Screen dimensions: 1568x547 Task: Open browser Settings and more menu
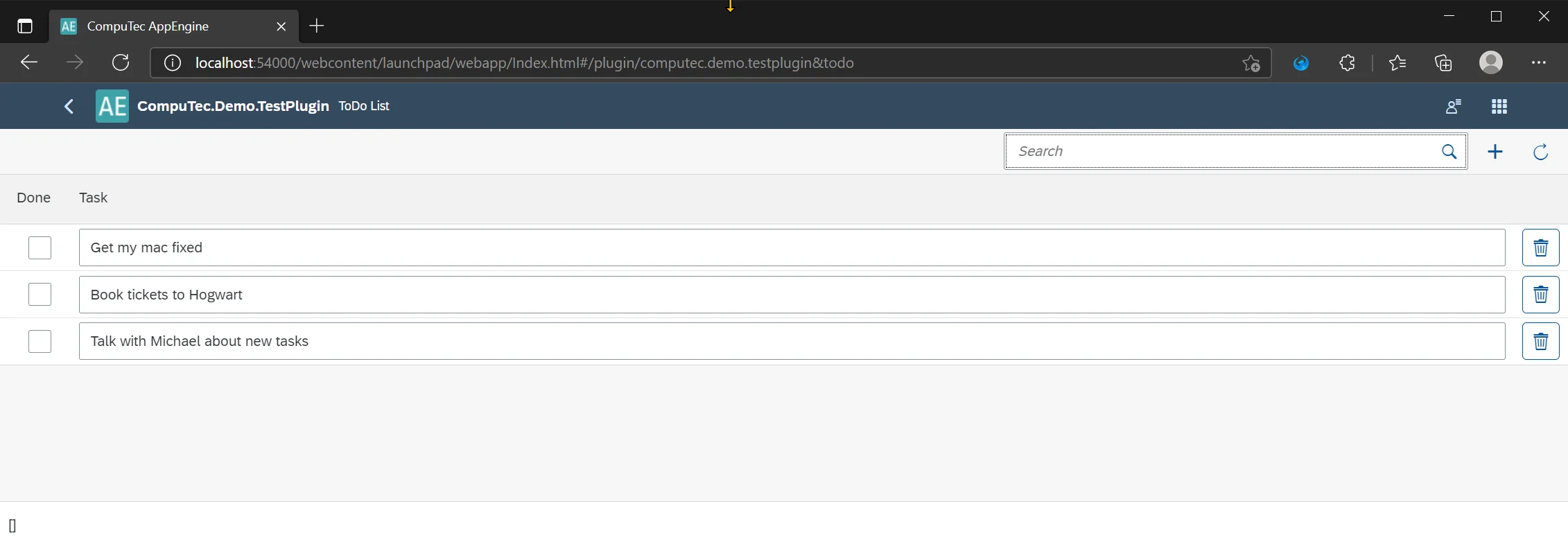coord(1538,63)
